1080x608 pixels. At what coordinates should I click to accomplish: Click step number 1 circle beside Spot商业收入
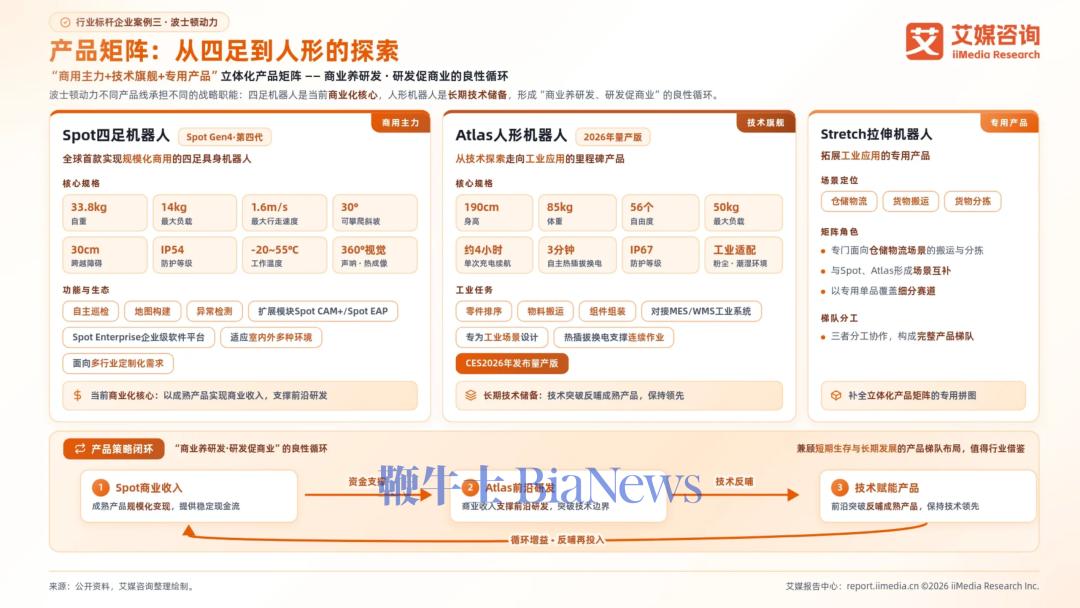coord(101,488)
